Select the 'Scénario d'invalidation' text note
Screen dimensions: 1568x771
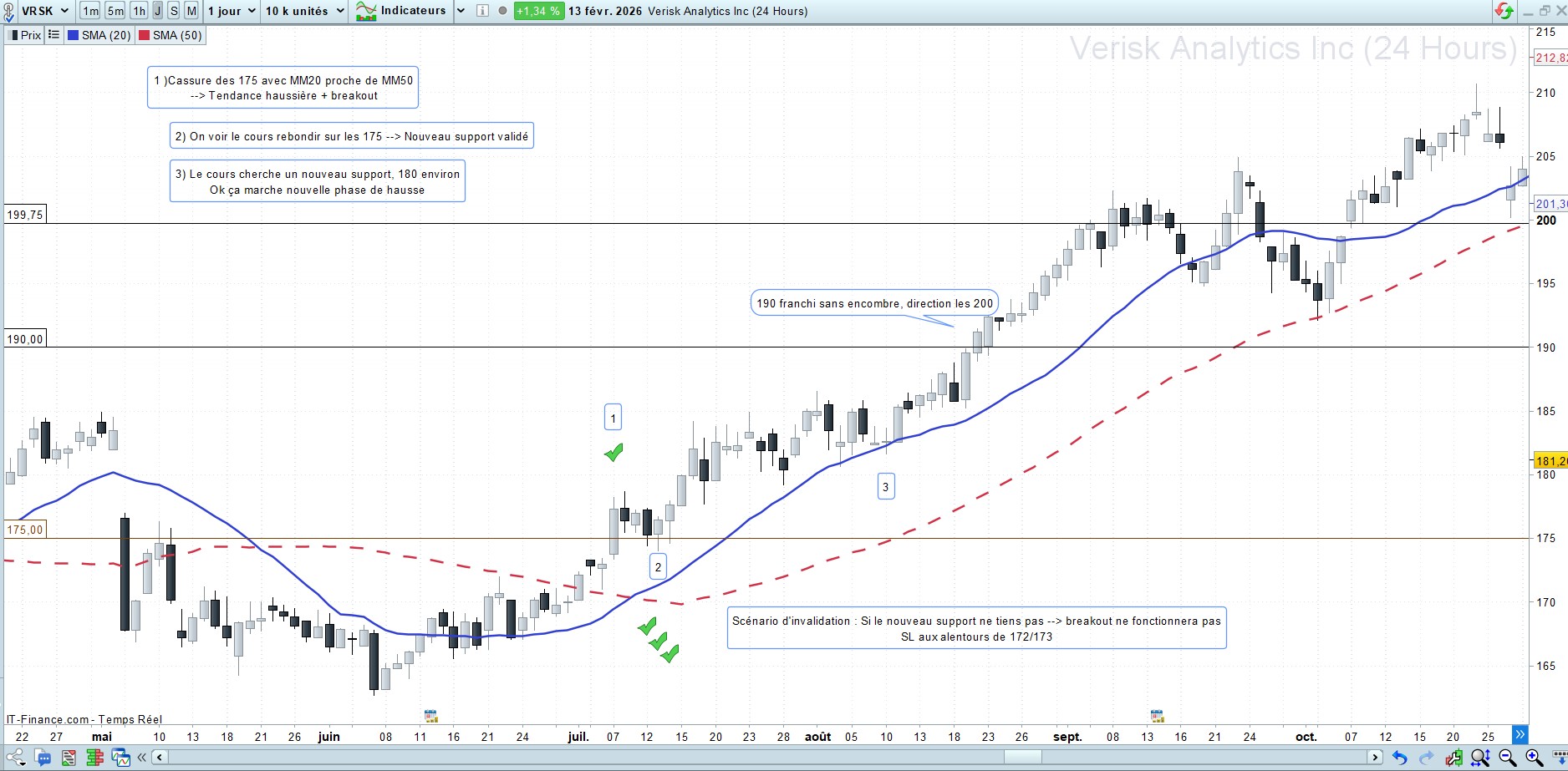point(977,628)
